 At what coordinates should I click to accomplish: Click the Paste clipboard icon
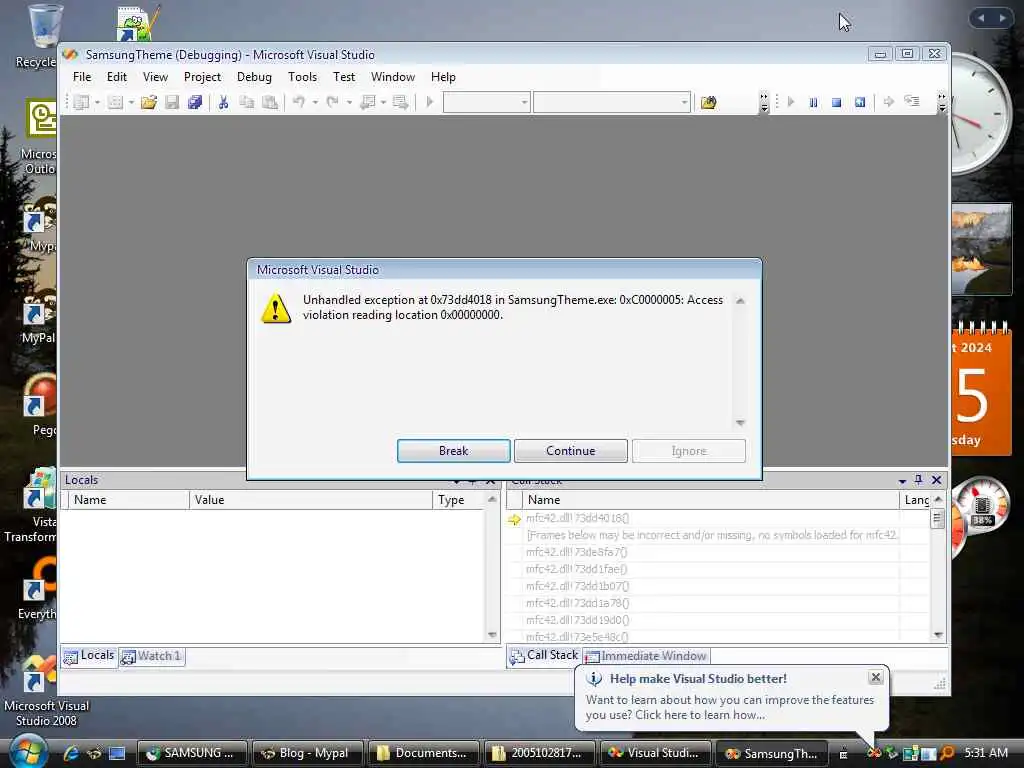click(270, 103)
